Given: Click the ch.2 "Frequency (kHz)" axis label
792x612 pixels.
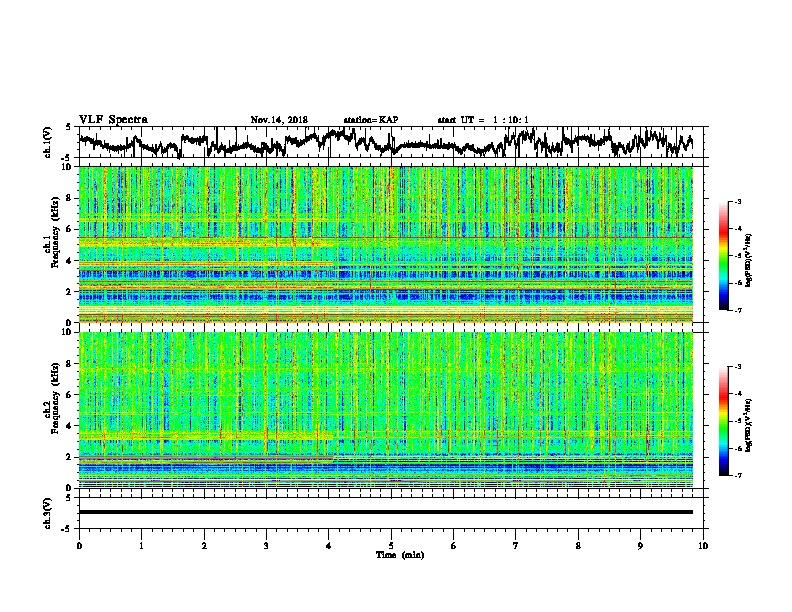Looking at the screenshot, I should (55, 398).
